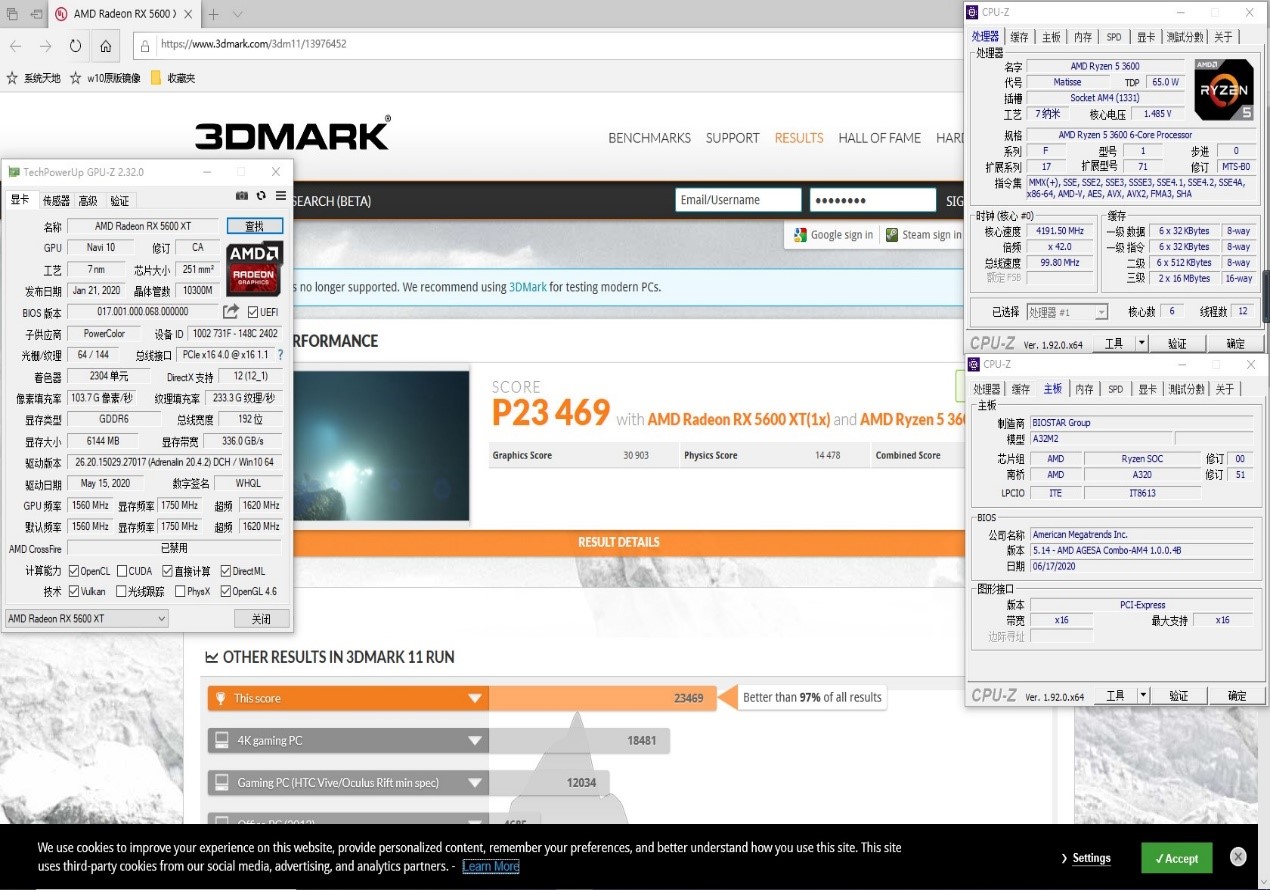The image size is (1270, 890).
Task: Go to the browser home page
Action: pyautogui.click(x=106, y=46)
